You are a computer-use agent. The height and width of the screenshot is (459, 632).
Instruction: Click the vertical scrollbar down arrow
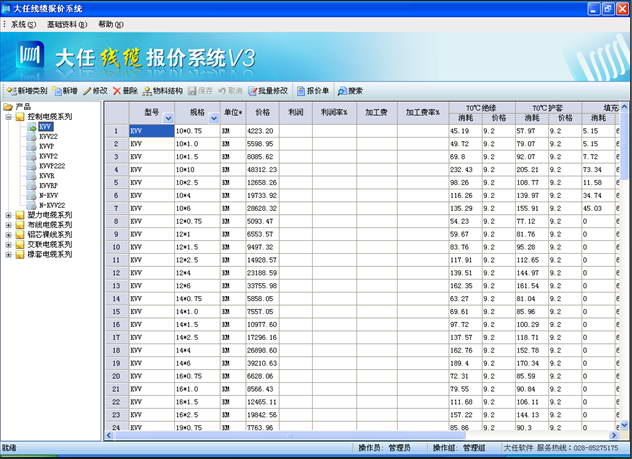[x=624, y=425]
